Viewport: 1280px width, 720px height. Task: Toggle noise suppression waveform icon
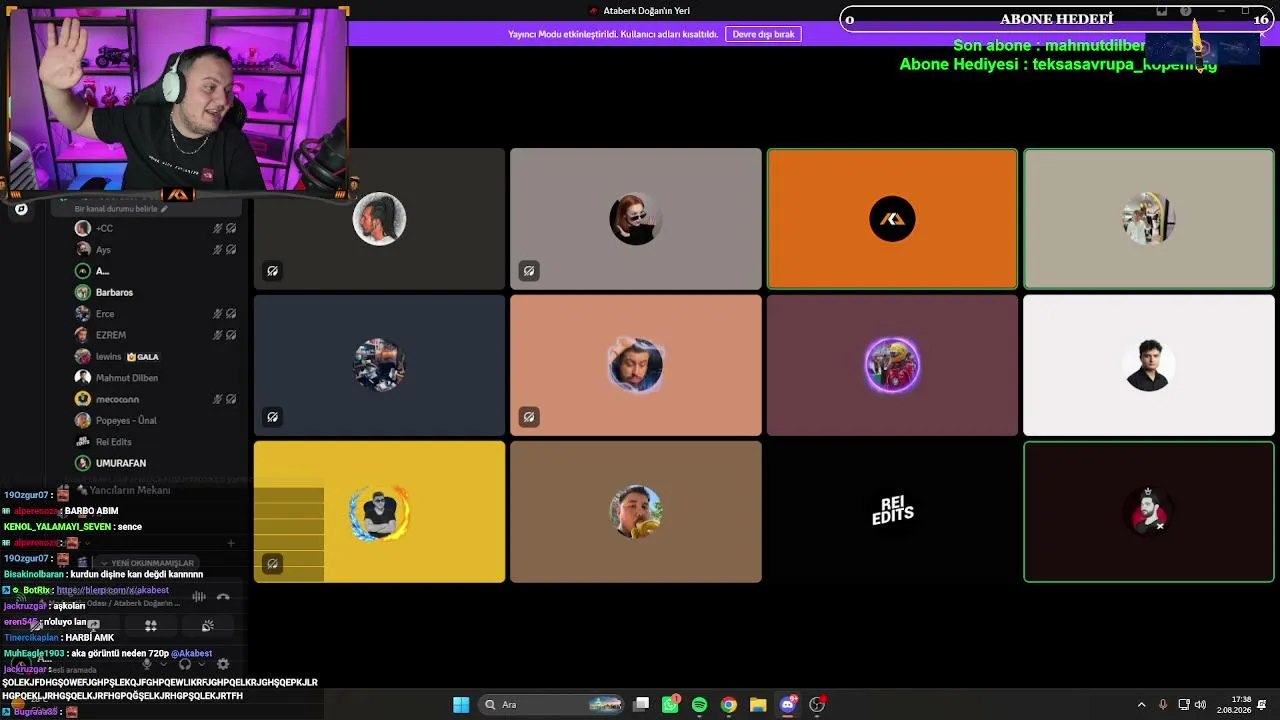pos(199,597)
